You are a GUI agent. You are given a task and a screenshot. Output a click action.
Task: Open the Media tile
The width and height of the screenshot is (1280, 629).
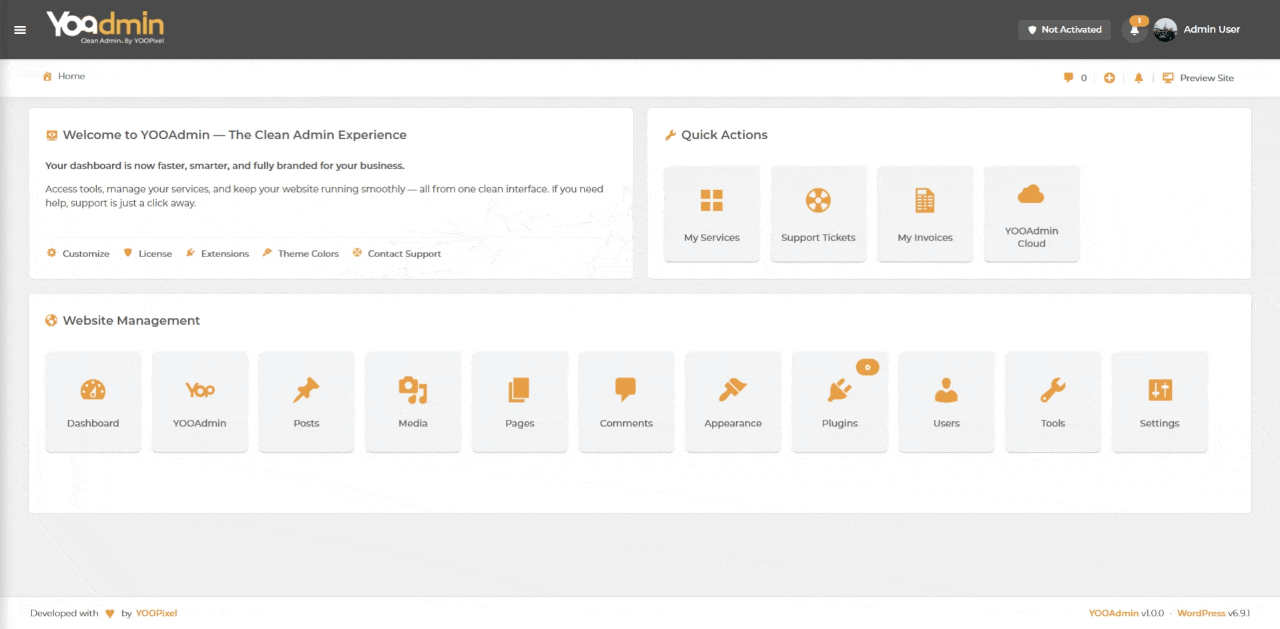(413, 401)
